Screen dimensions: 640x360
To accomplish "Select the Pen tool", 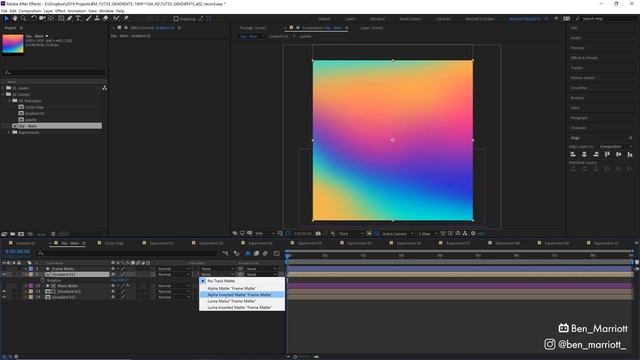I will (69, 18).
